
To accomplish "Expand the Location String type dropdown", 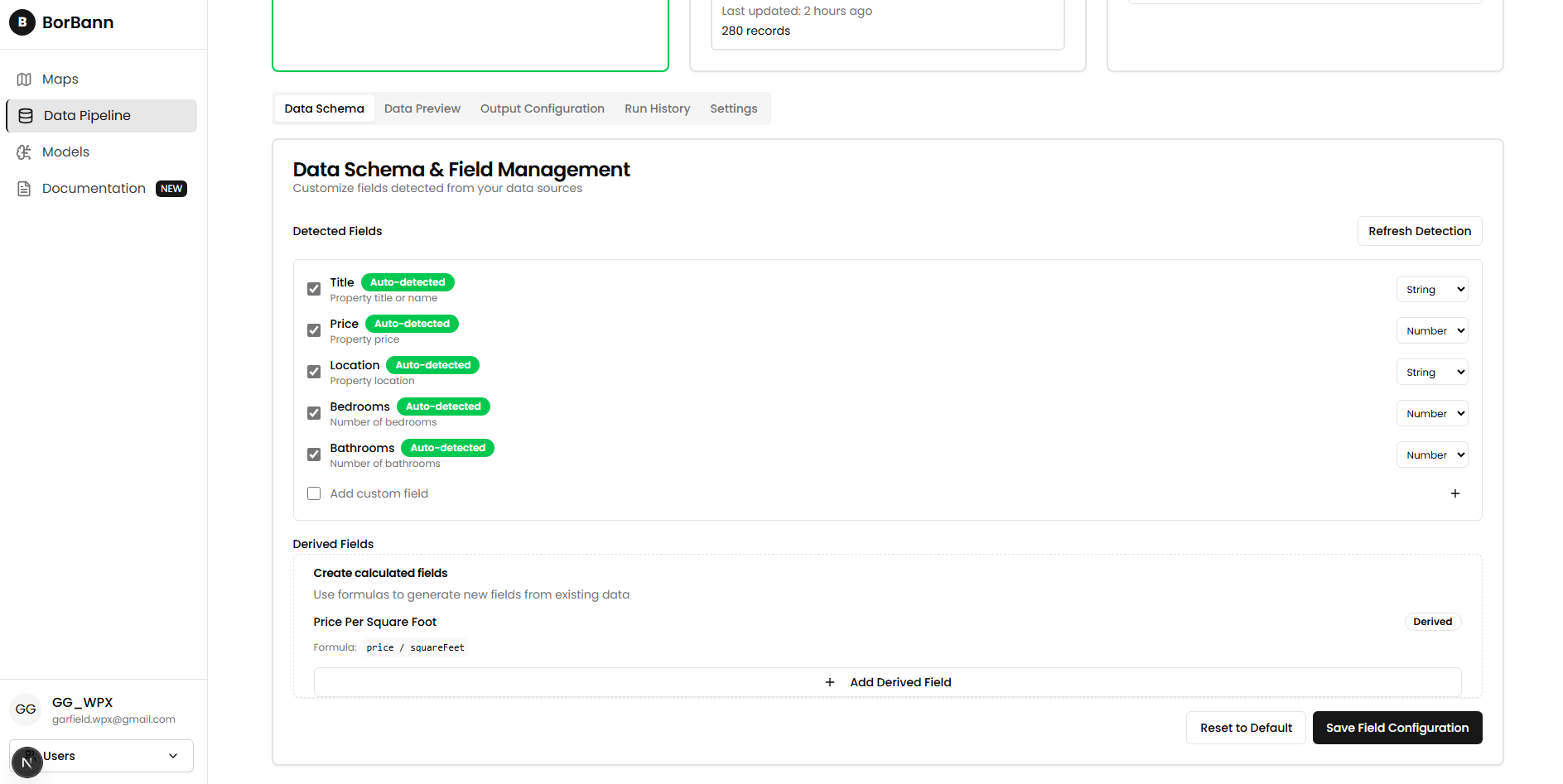I will point(1431,373).
